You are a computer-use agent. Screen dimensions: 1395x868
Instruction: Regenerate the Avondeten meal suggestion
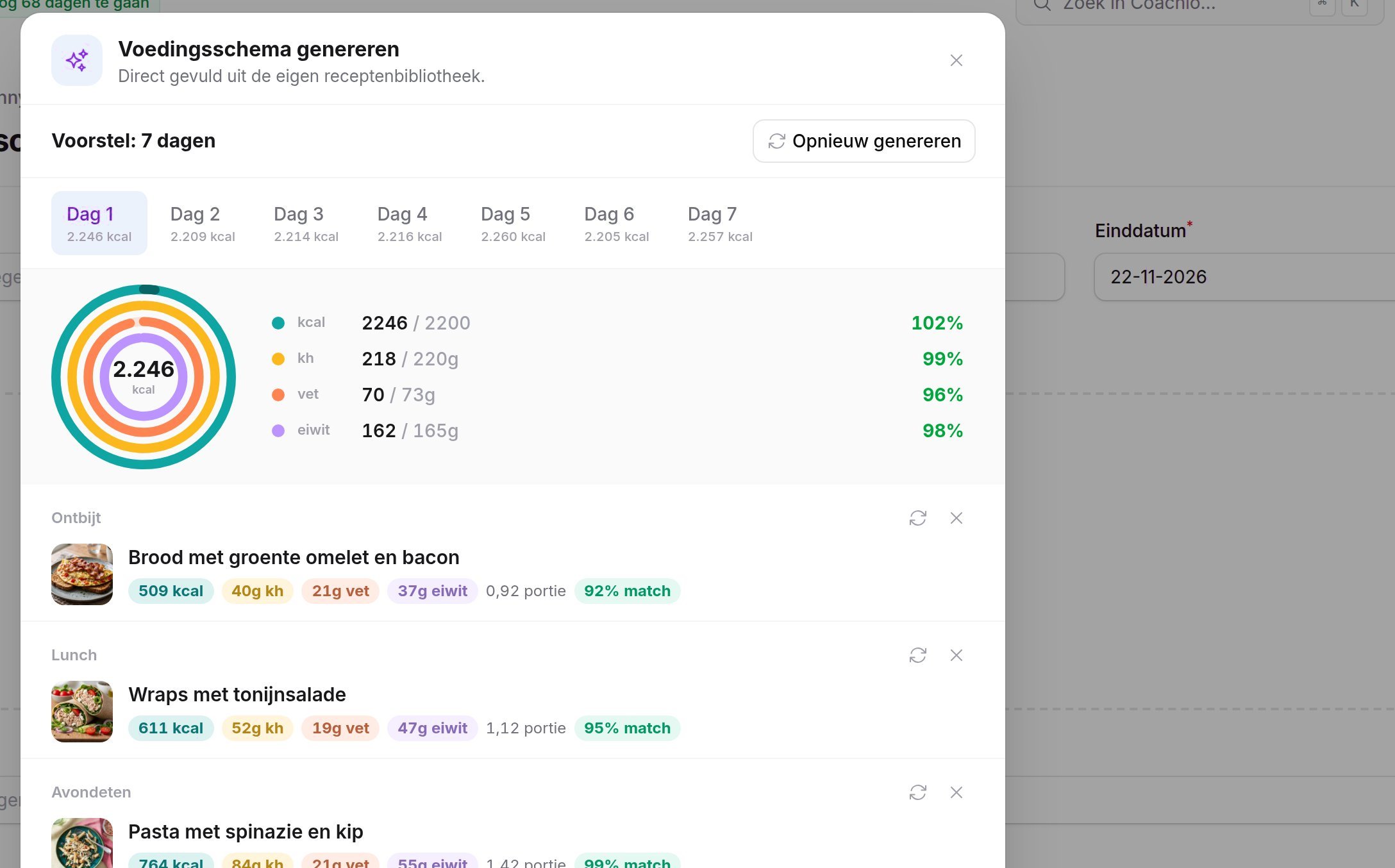point(917,792)
